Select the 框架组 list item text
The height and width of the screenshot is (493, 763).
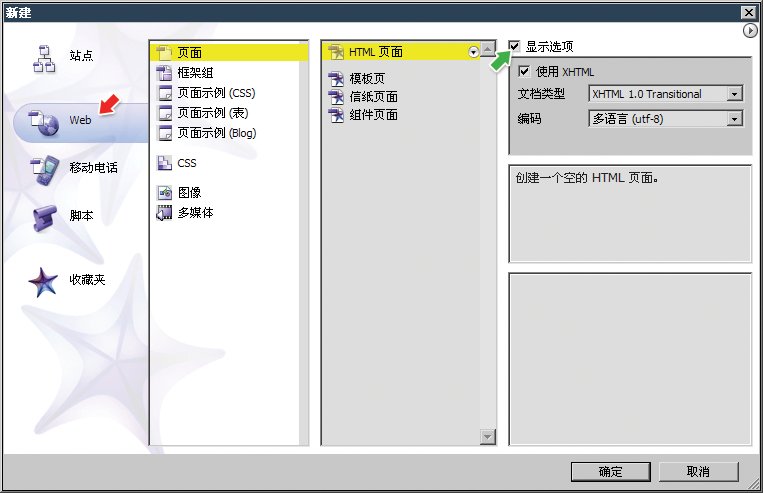click(x=195, y=73)
